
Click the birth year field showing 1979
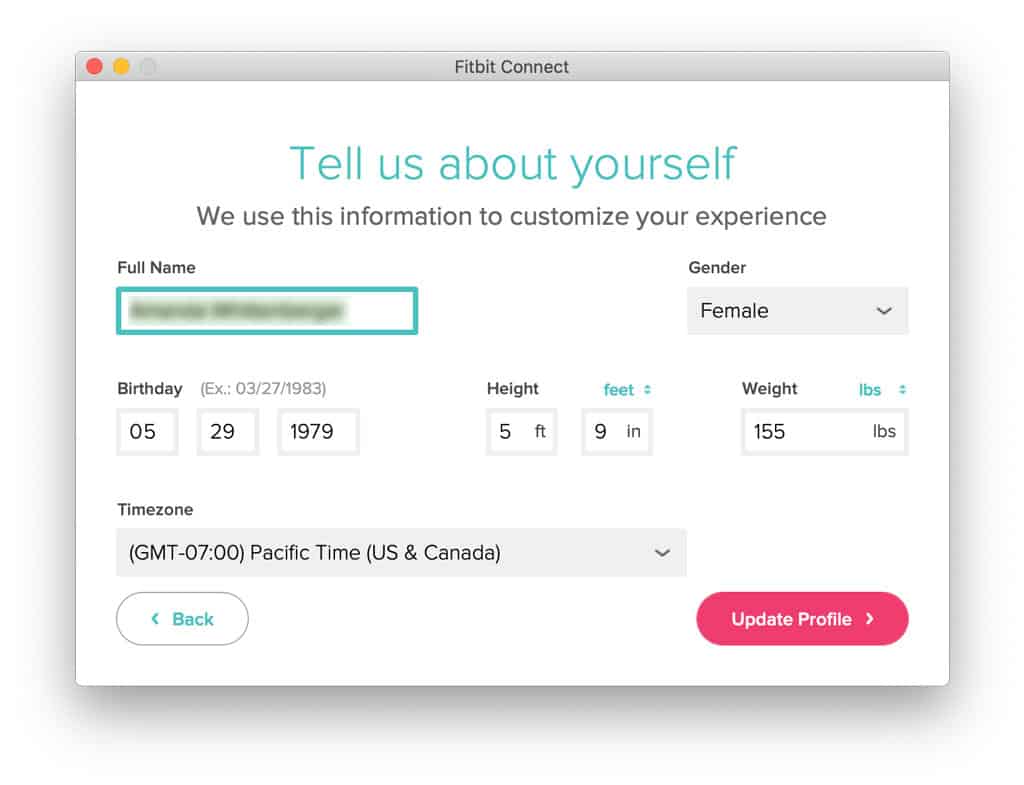pyautogui.click(x=318, y=432)
